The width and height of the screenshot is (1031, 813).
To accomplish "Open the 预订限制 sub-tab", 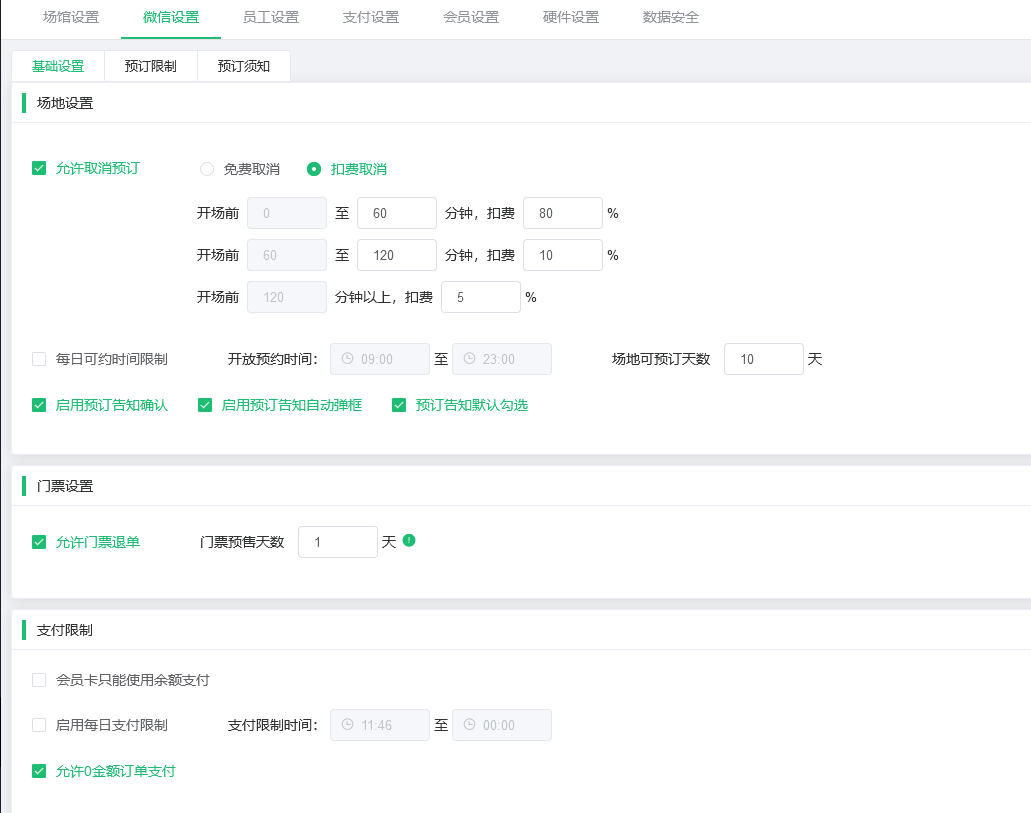I will 150,66.
